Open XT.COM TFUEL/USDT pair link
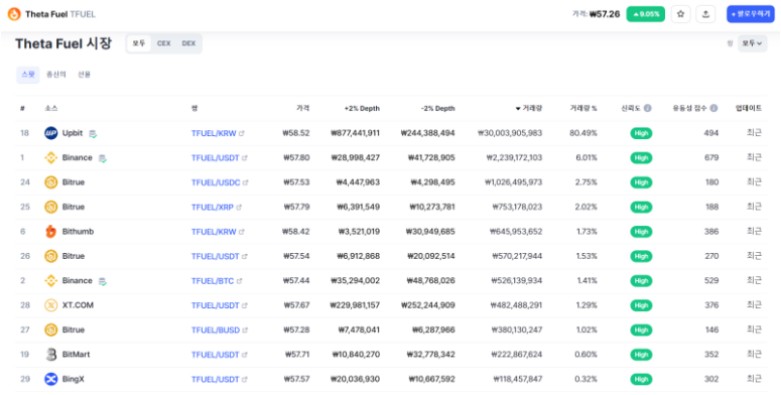 click(x=216, y=305)
